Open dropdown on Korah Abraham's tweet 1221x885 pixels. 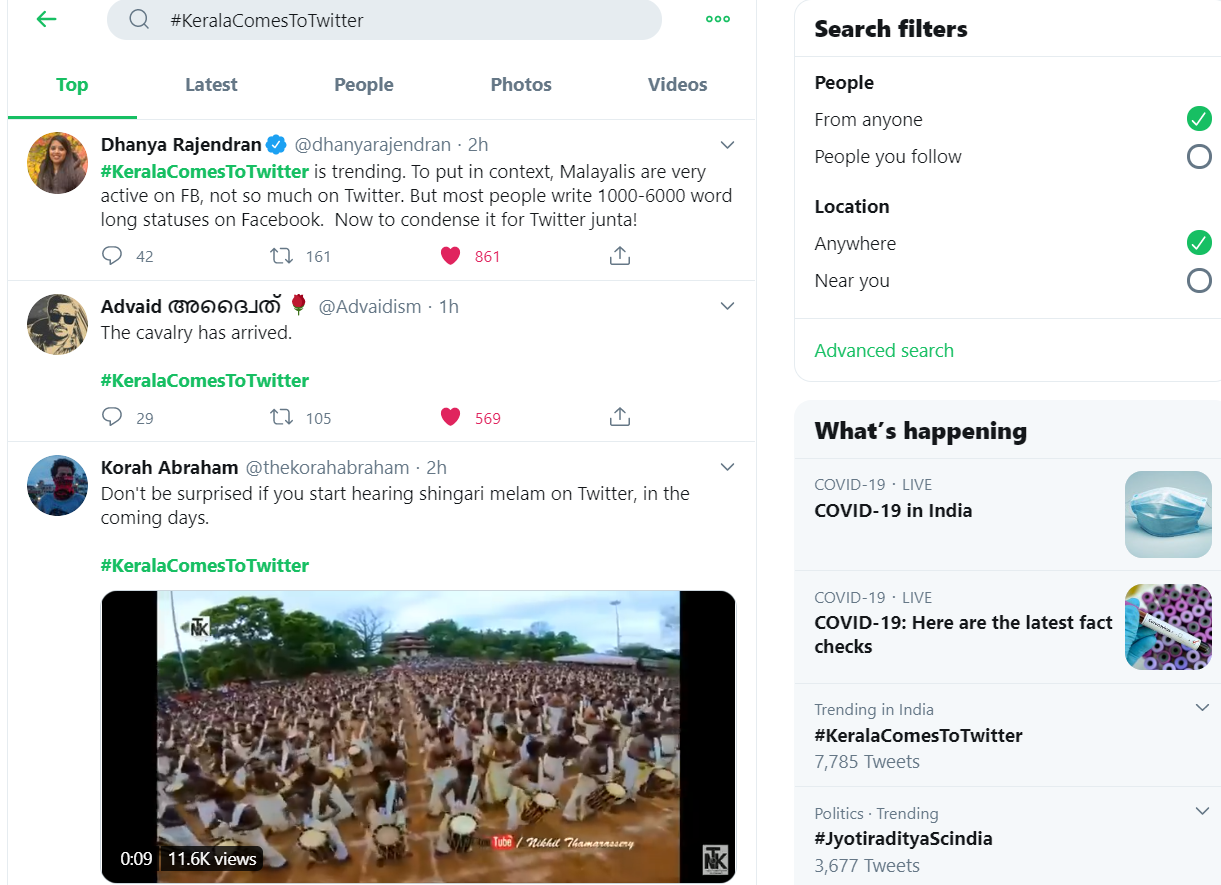pyautogui.click(x=727, y=467)
